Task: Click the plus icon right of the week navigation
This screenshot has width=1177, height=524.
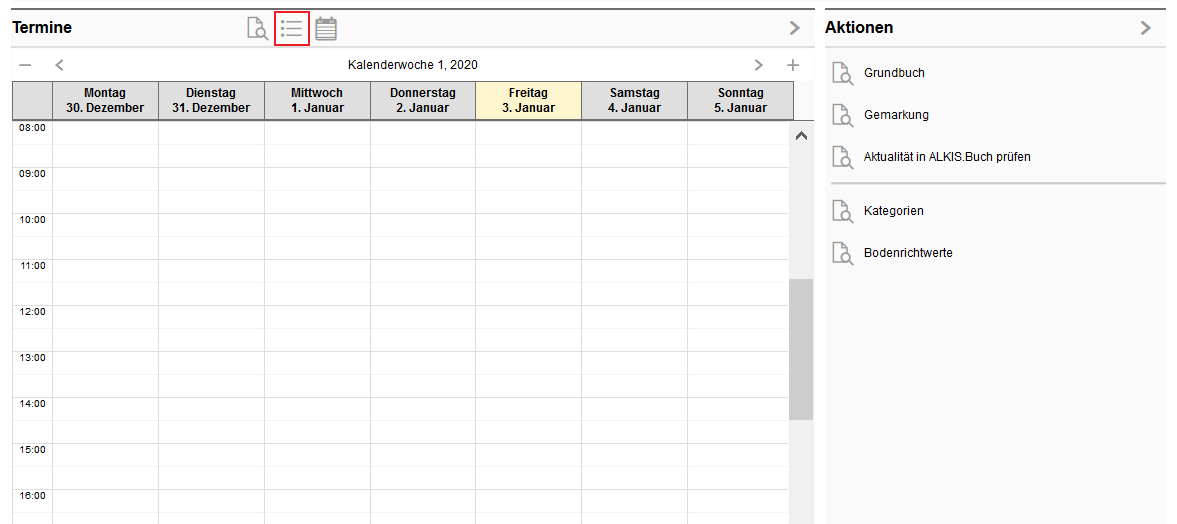Action: pos(793,65)
